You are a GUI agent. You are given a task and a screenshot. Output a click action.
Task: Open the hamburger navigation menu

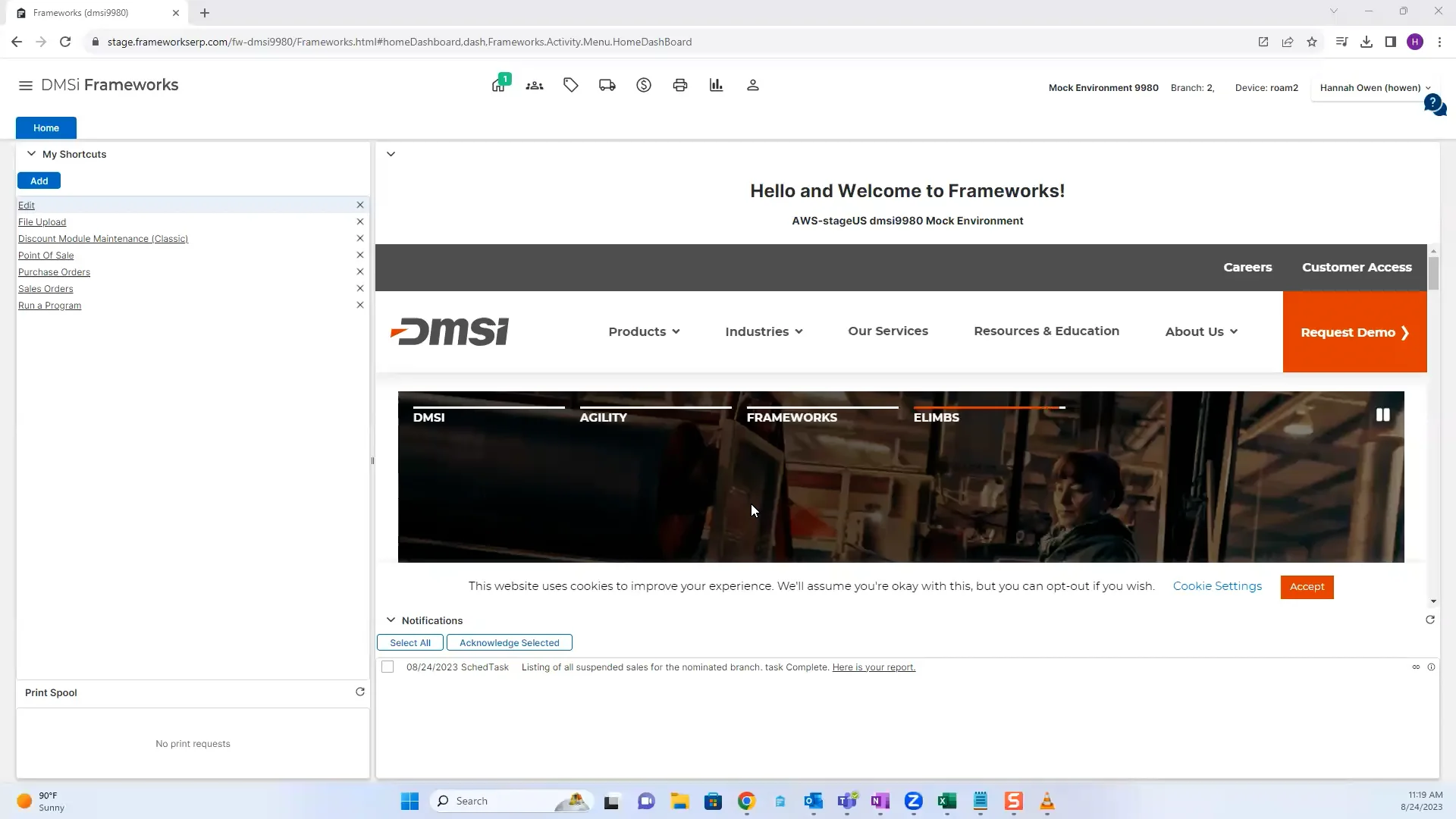pyautogui.click(x=26, y=86)
